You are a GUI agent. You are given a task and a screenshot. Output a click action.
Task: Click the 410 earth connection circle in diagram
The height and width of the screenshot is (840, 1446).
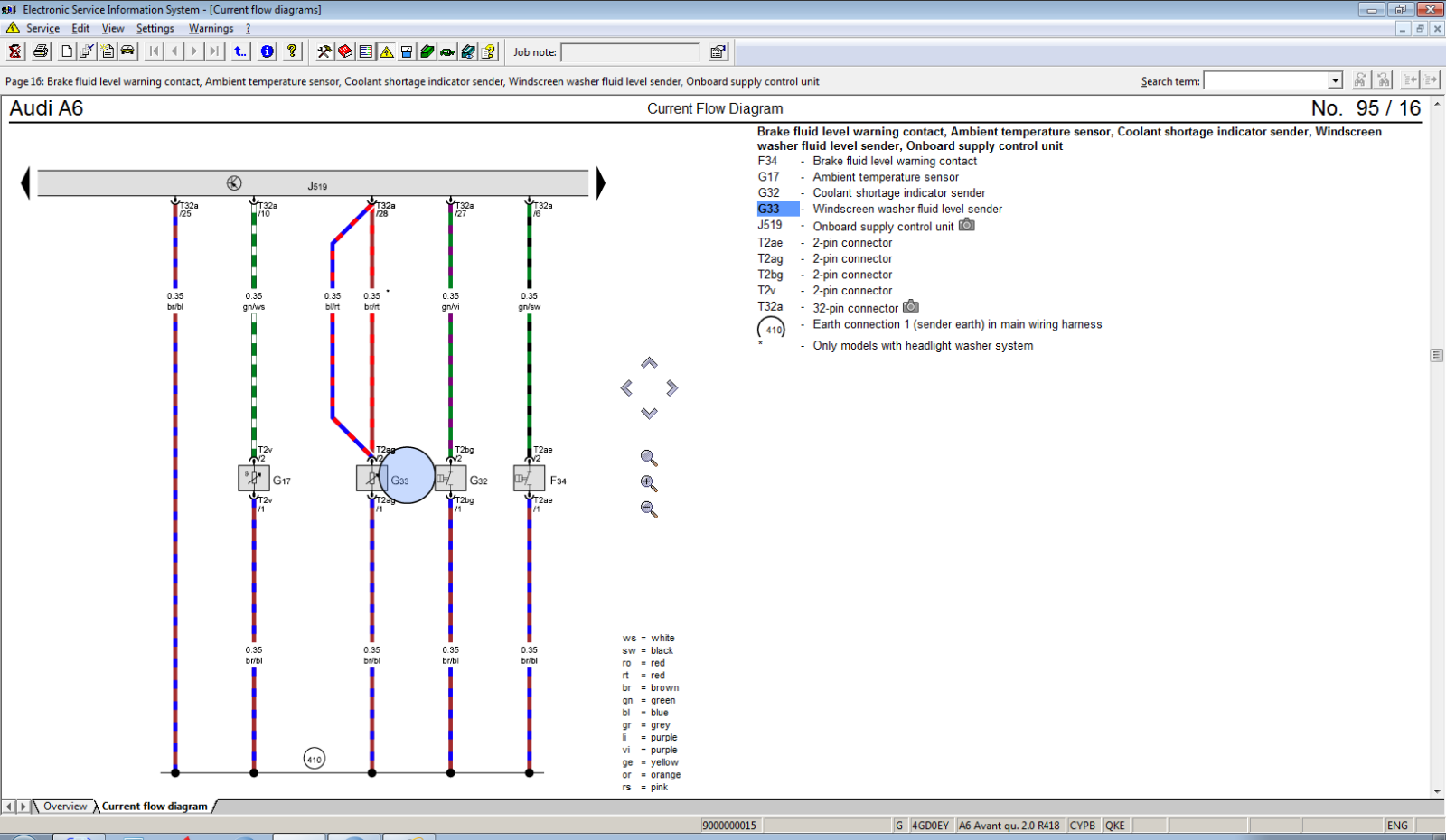[x=314, y=759]
